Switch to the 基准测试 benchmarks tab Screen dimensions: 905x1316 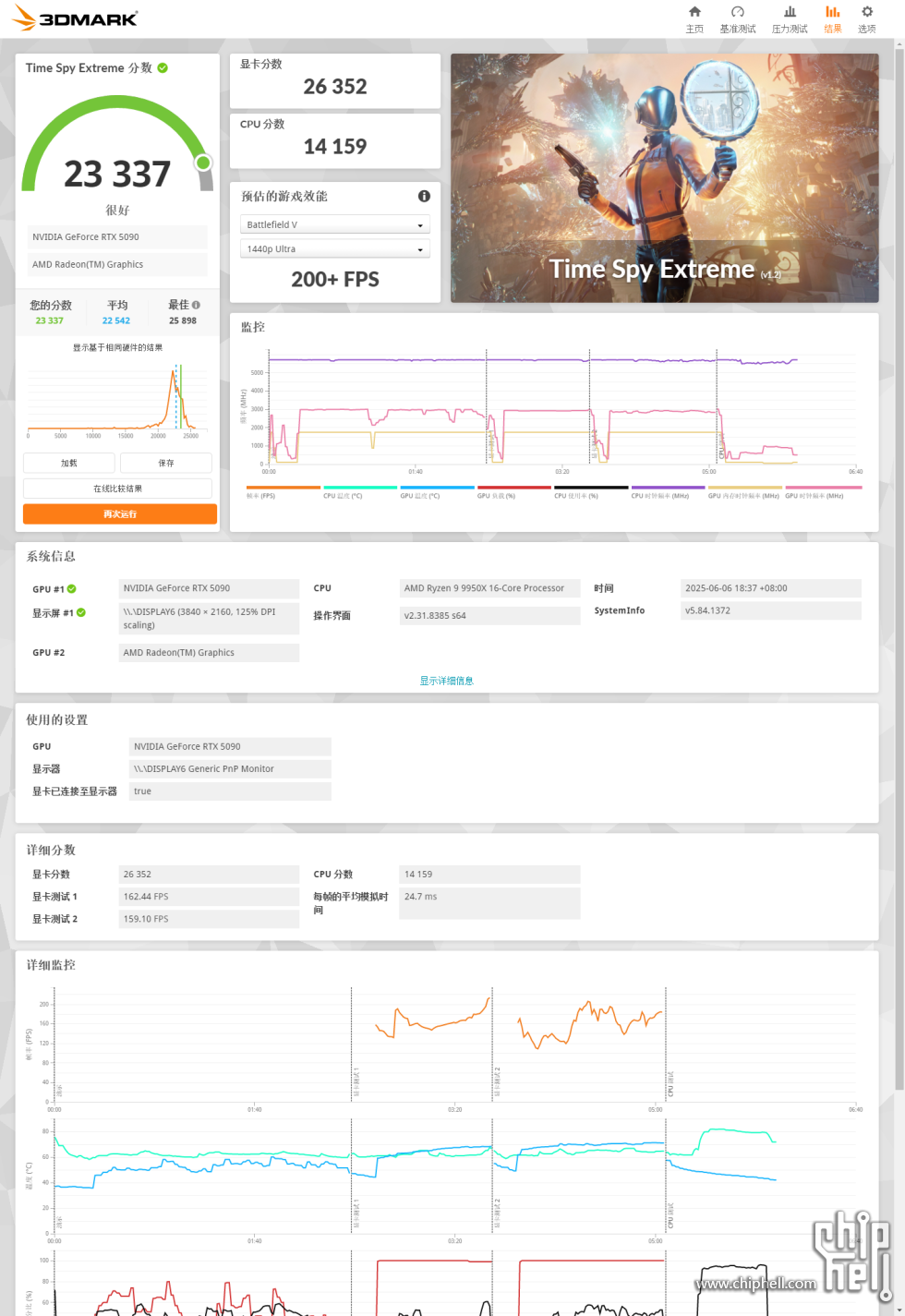coord(738,19)
